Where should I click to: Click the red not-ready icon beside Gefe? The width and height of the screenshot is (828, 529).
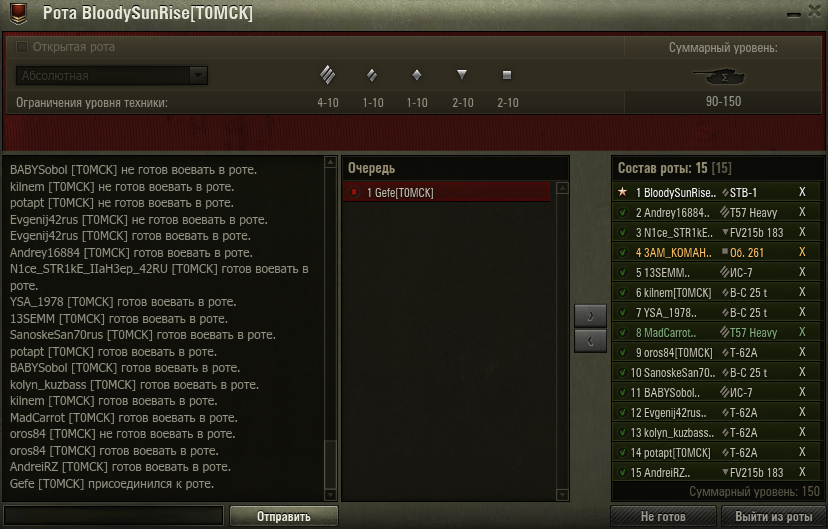point(354,192)
